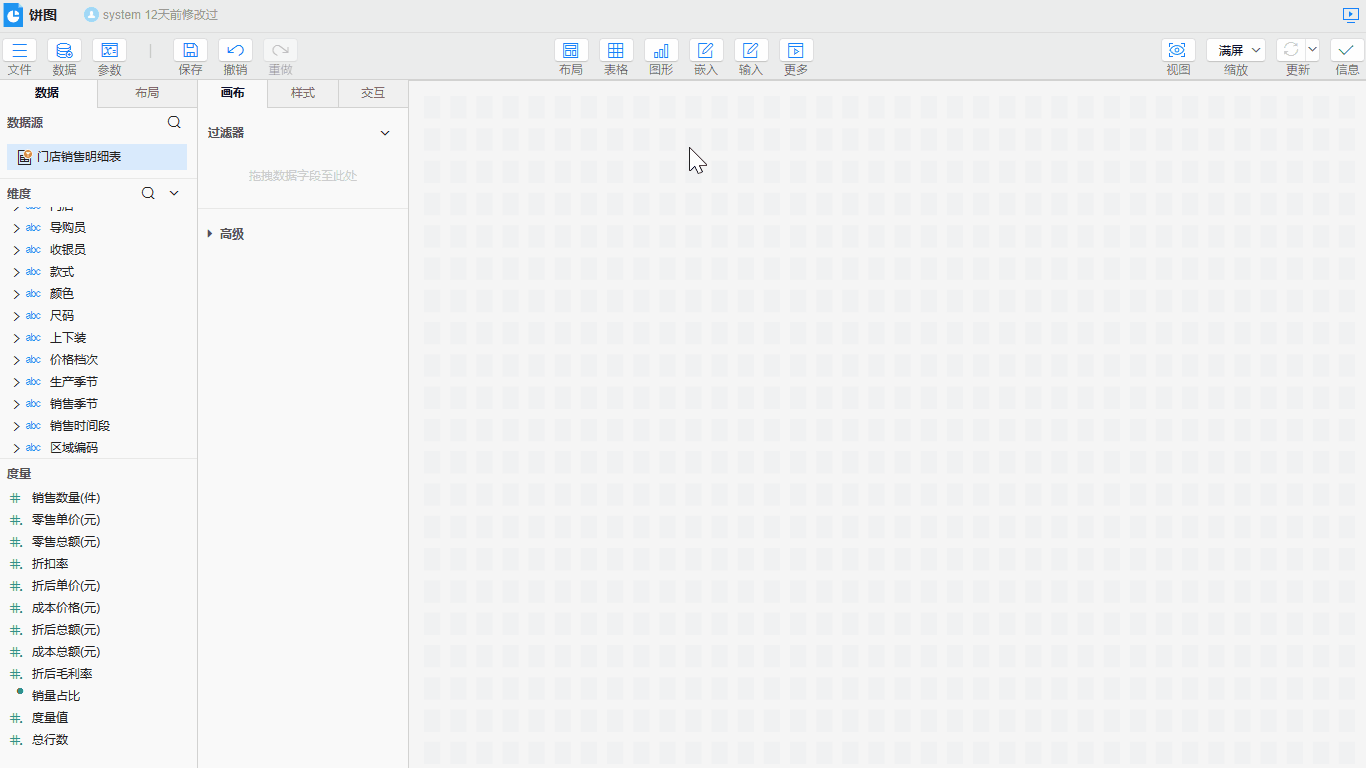Open the dropdown arrow beside 更新
The width and height of the screenshot is (1366, 768).
pos(1312,49)
